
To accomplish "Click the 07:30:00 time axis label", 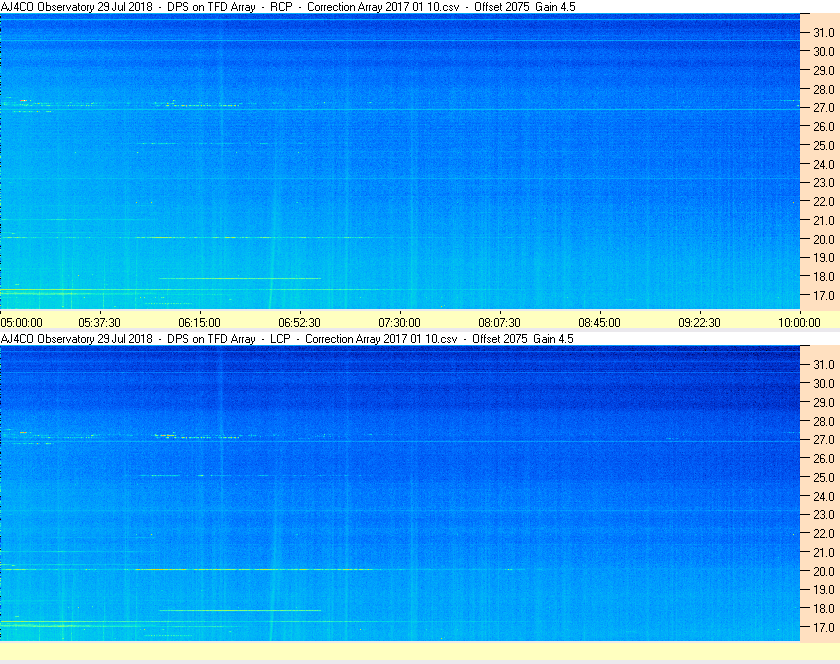I will [x=400, y=323].
